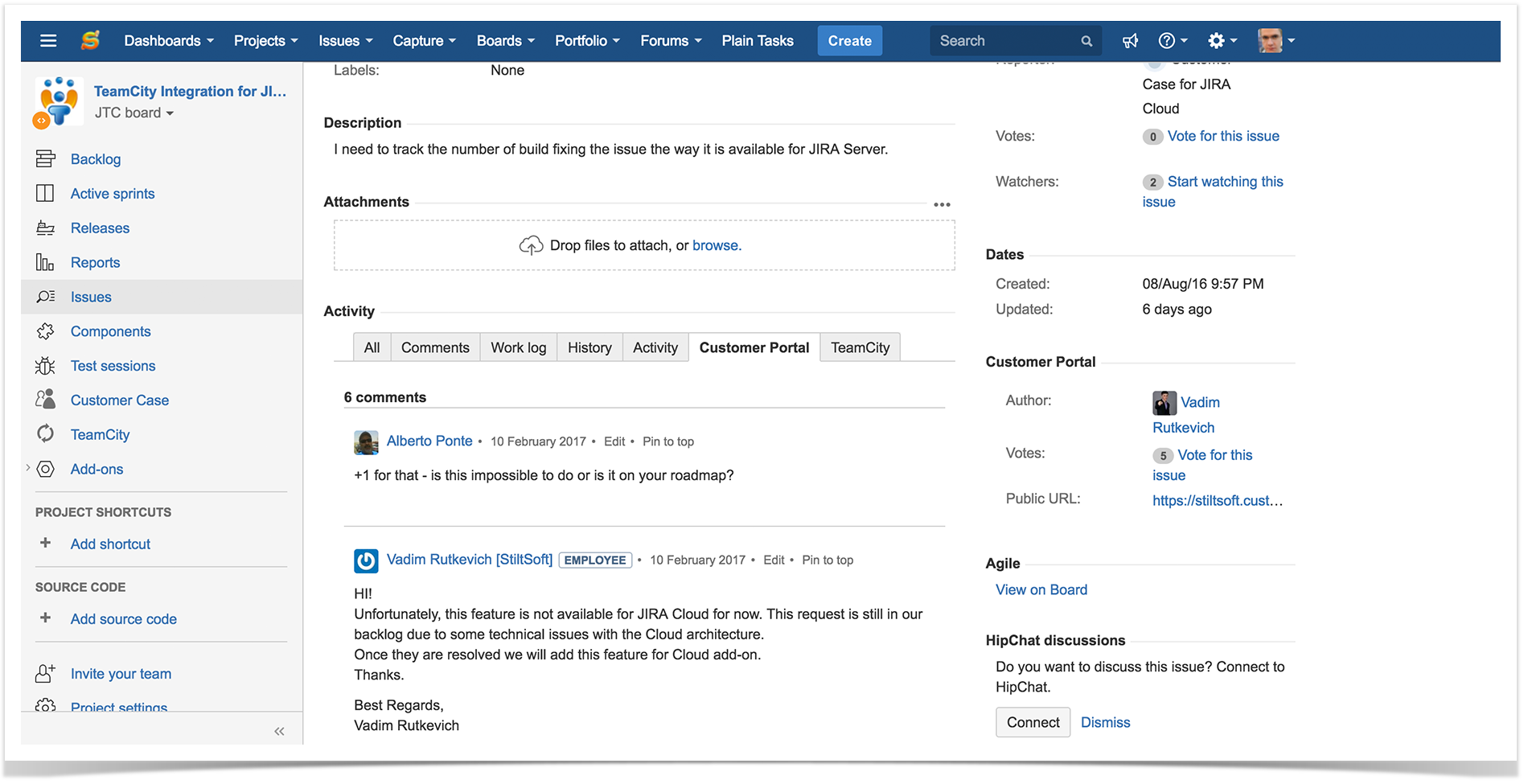
Task: Open the feedback megaphone icon
Action: coord(1131,41)
